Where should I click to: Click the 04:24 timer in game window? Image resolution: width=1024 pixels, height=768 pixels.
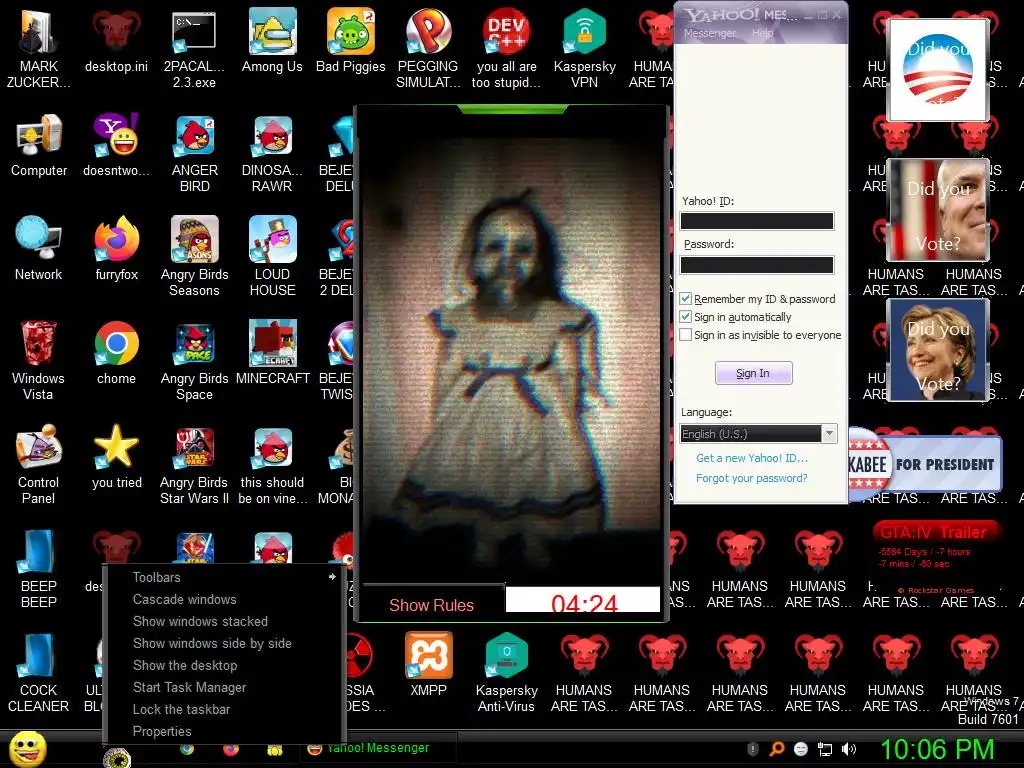583,600
